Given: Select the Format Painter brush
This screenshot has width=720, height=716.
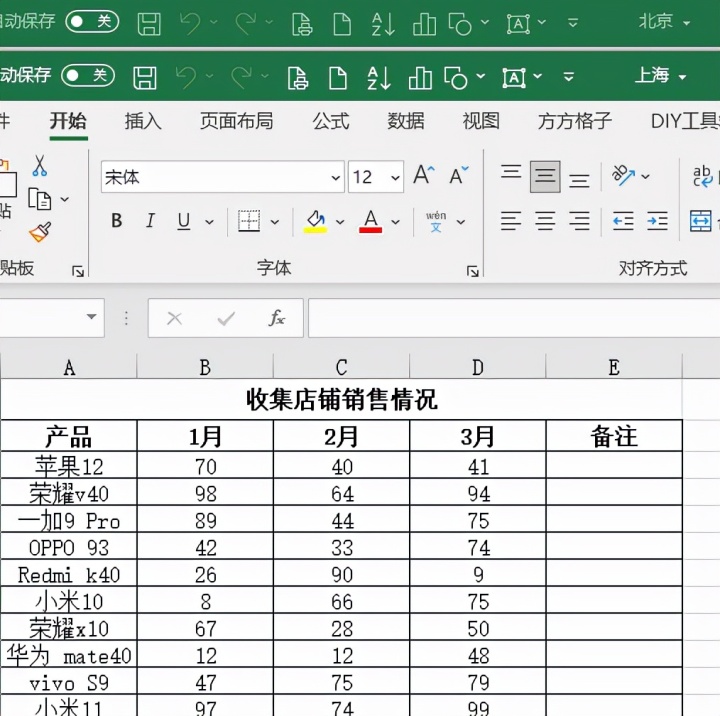Looking at the screenshot, I should pos(40,232).
